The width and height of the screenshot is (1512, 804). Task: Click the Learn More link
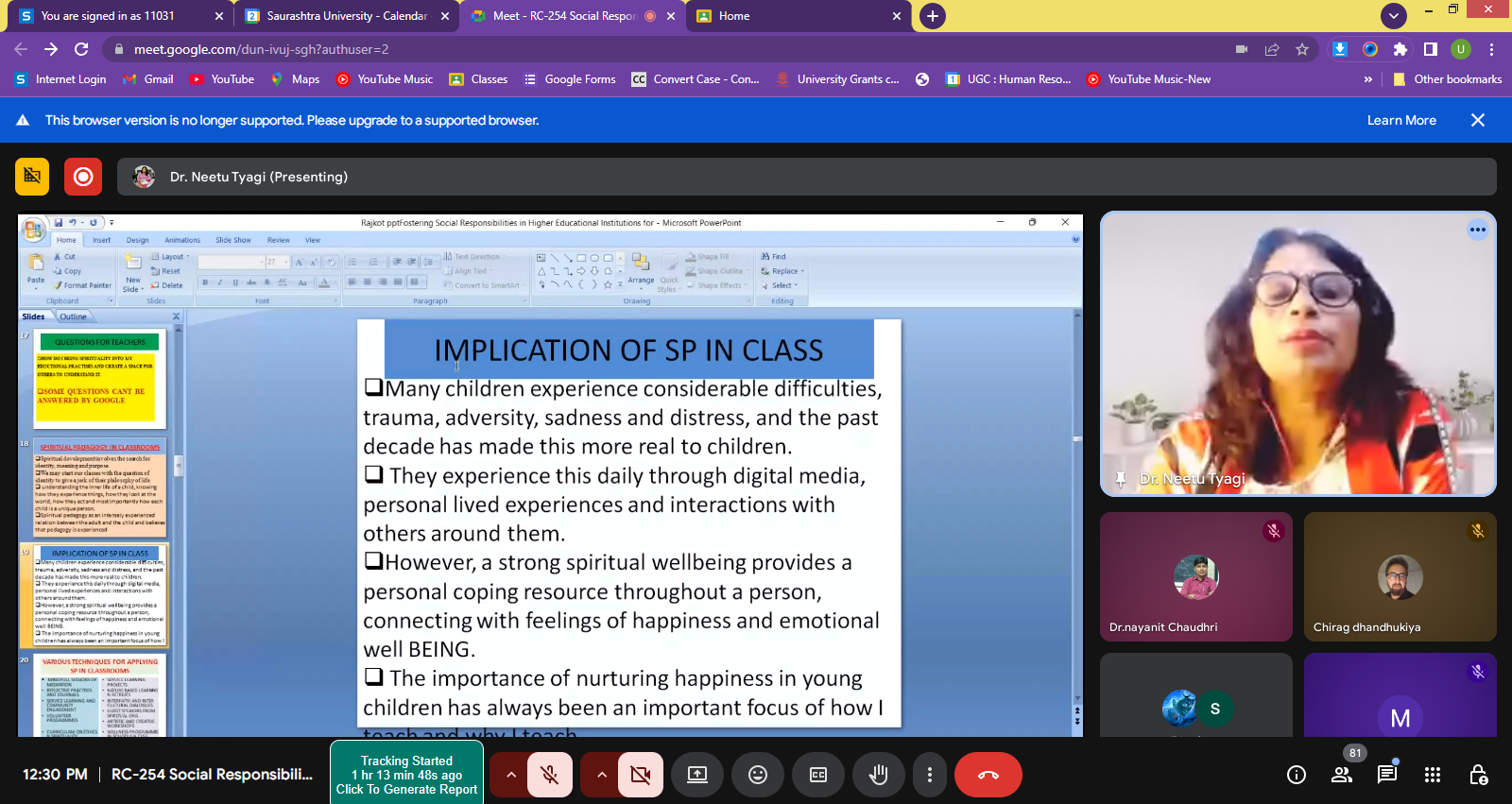point(1400,120)
